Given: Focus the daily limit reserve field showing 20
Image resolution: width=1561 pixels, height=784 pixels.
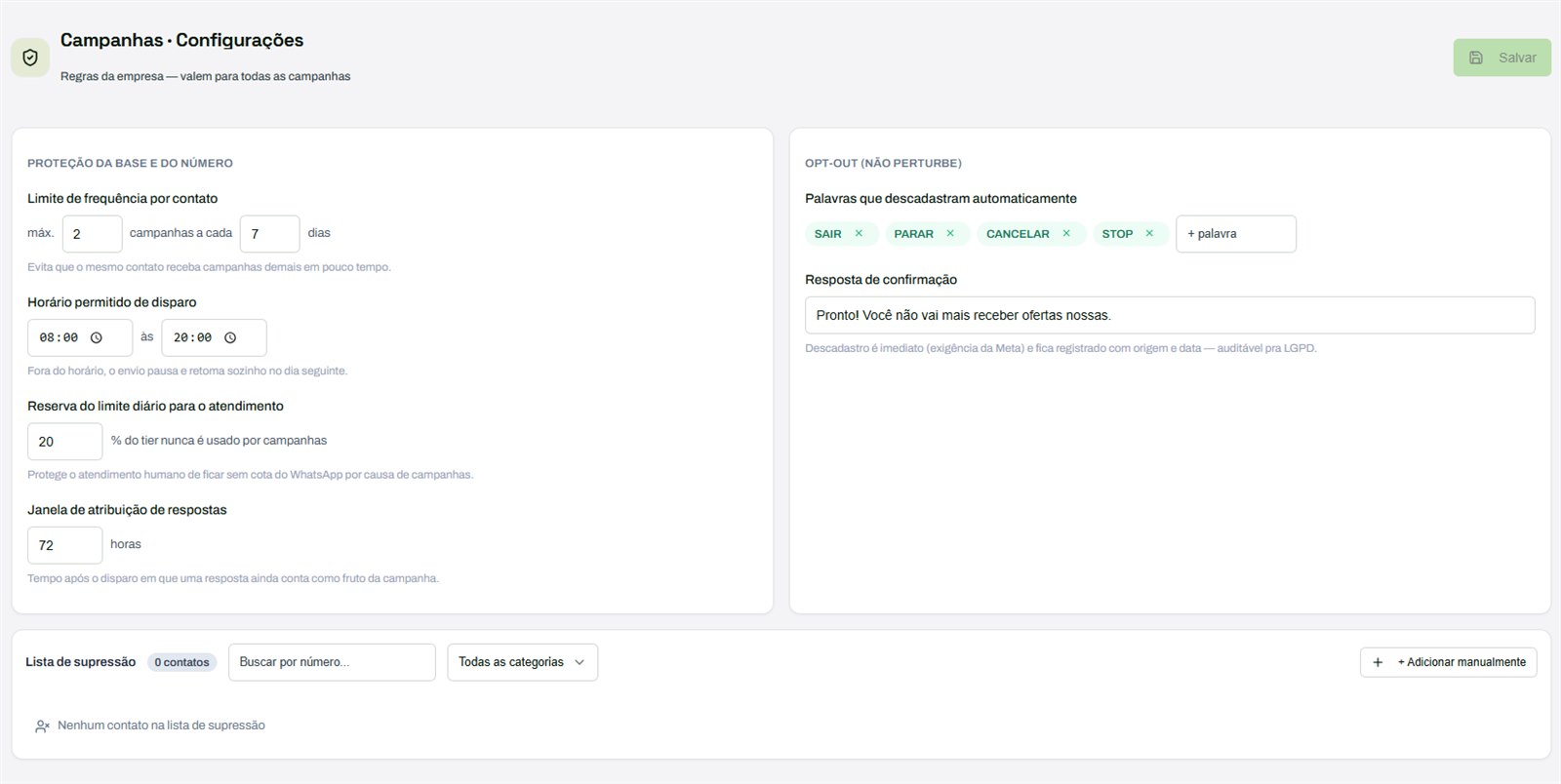Looking at the screenshot, I should pos(64,442).
